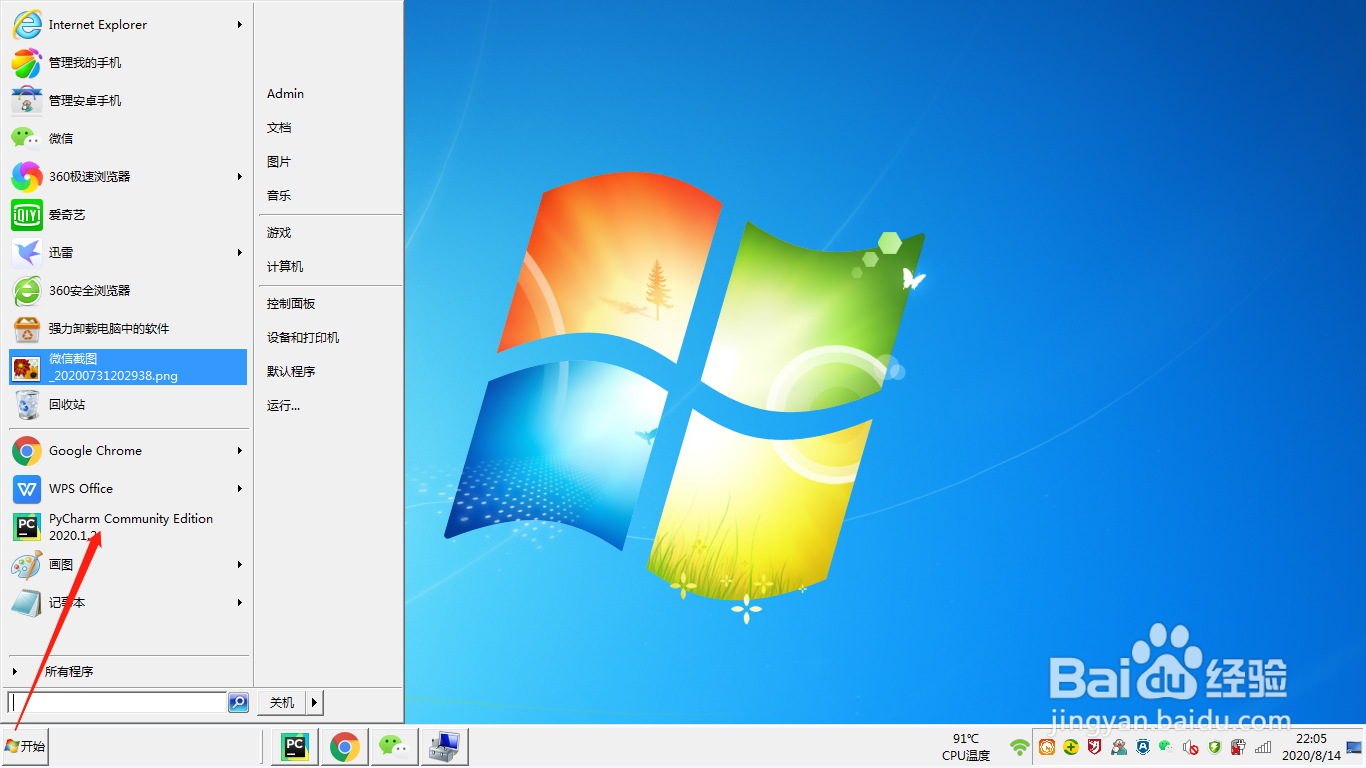Click the computer device icon on the taskbar
The width and height of the screenshot is (1366, 768).
click(x=444, y=746)
